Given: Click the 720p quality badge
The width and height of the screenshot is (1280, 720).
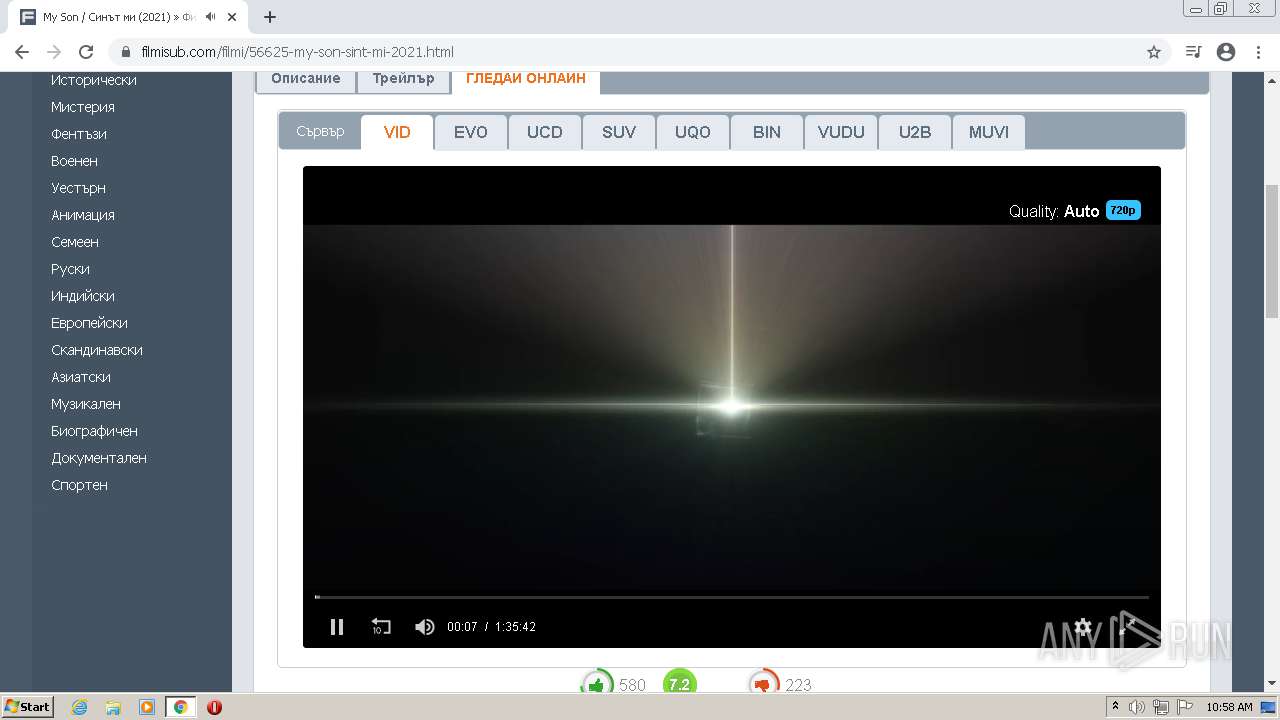Looking at the screenshot, I should click(1123, 210).
